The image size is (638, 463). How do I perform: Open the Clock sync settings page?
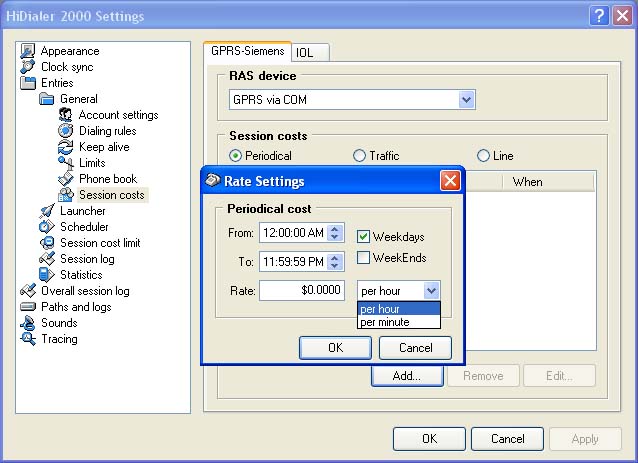coord(67,67)
